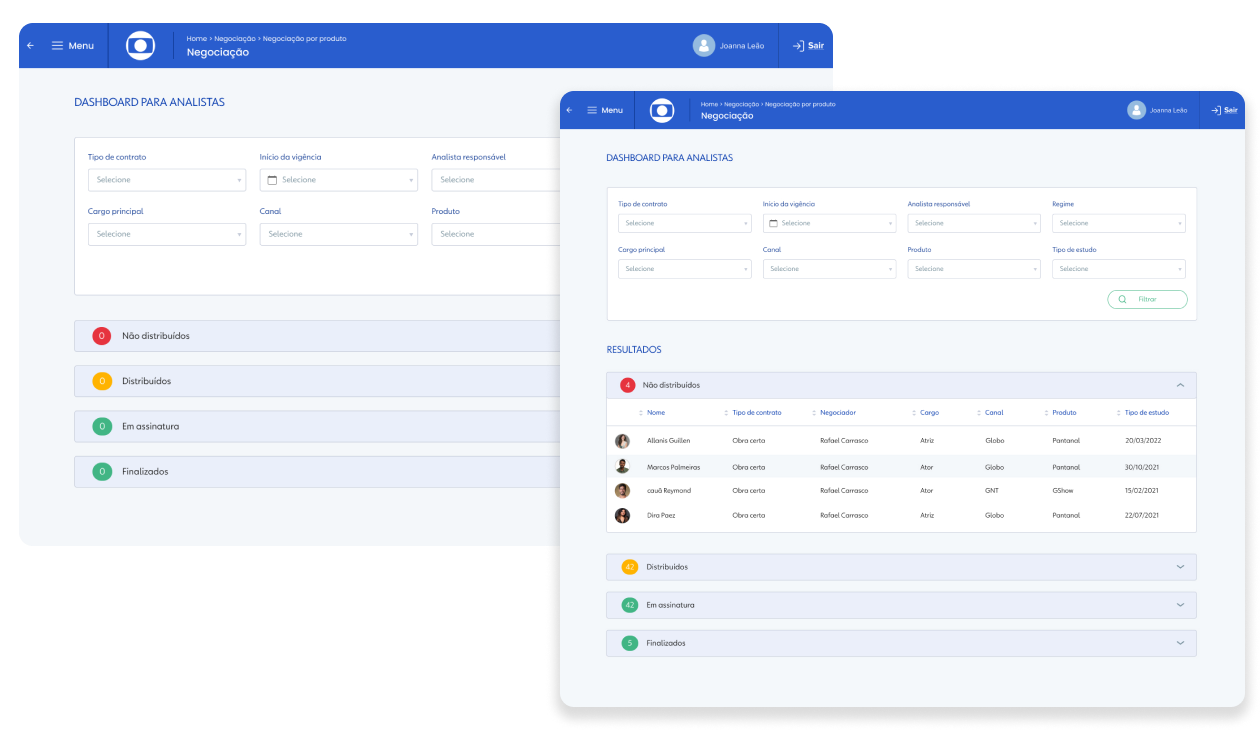Click the calendar icon in the front window's date field

(x=773, y=223)
